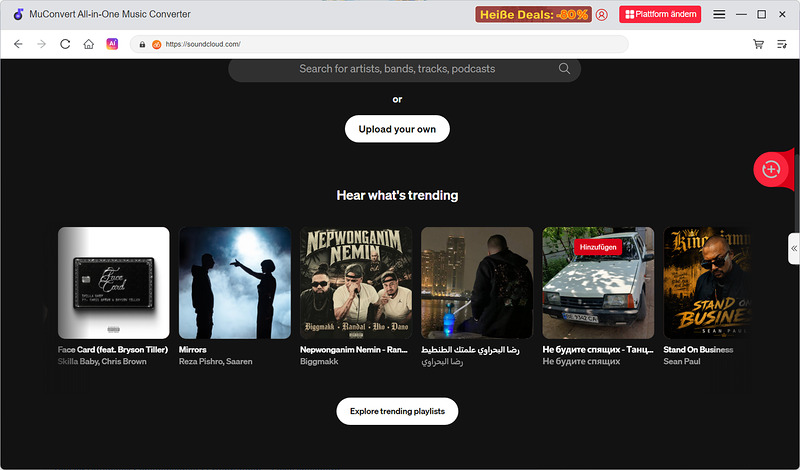
Task: Click Stand On Business track title
Action: 698,350
